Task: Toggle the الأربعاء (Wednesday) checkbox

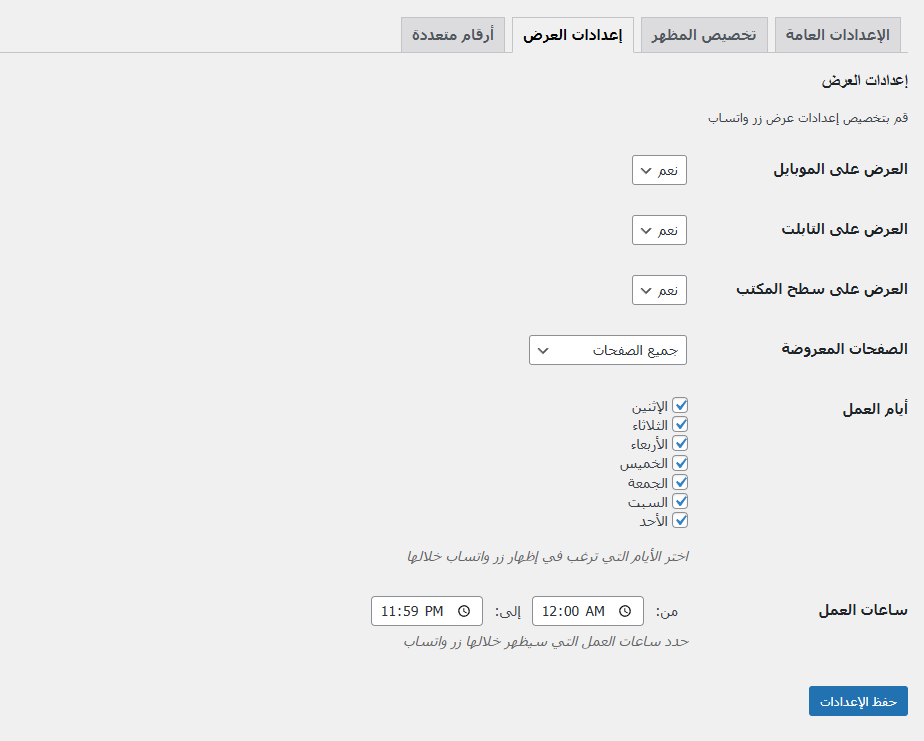Action: coord(680,444)
